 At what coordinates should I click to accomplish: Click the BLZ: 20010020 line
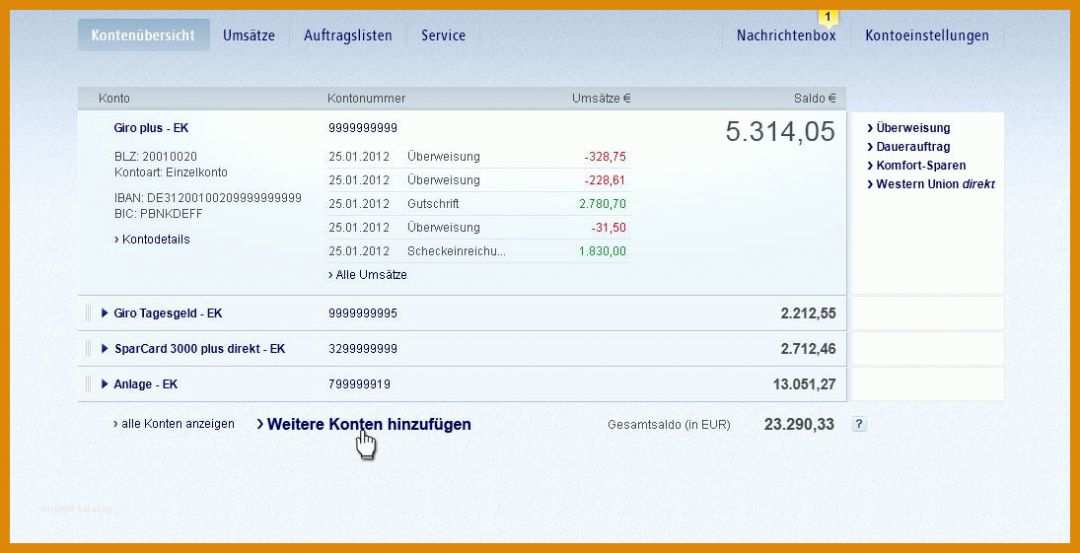(x=156, y=157)
